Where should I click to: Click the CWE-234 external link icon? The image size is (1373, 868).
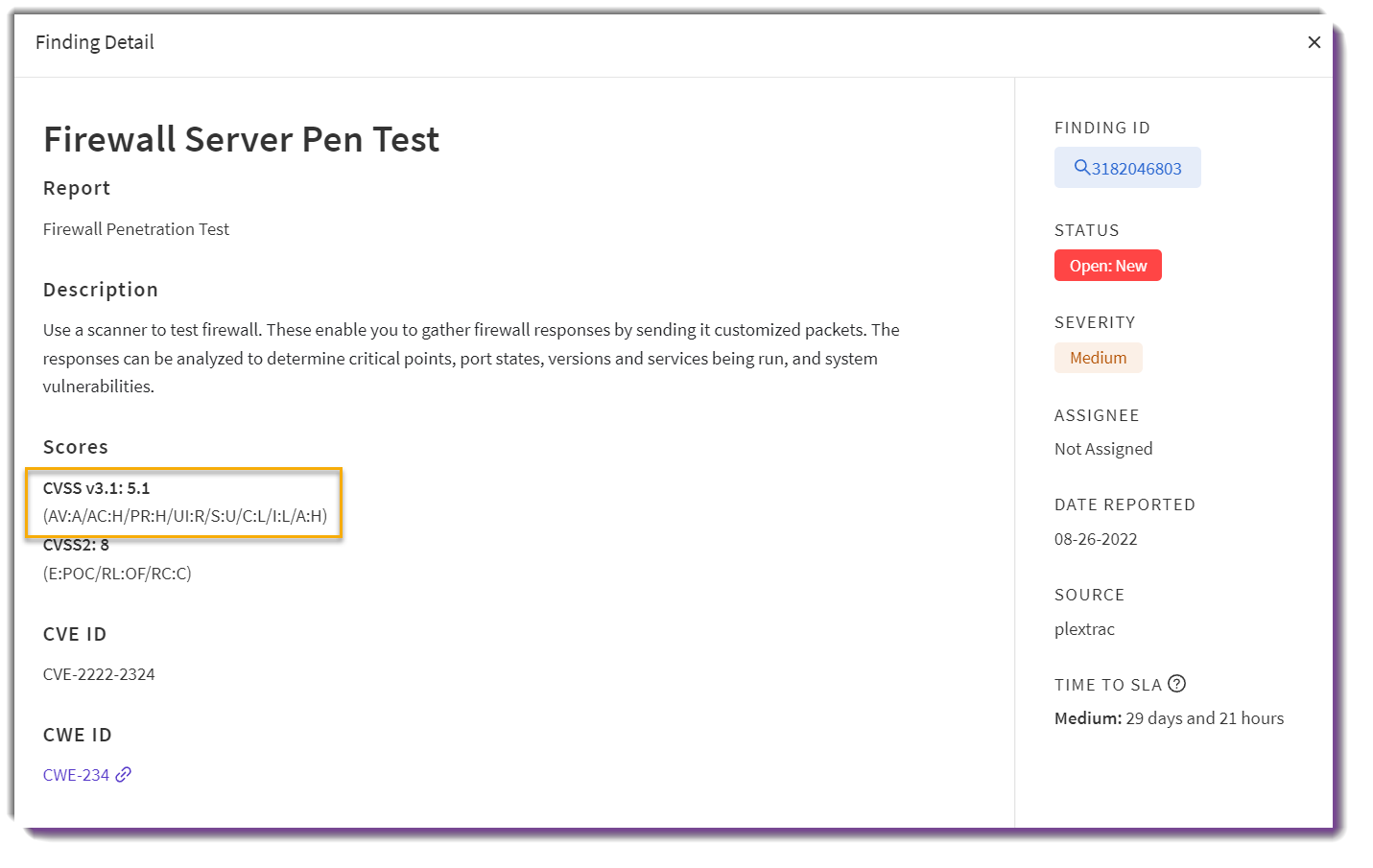pyautogui.click(x=123, y=775)
